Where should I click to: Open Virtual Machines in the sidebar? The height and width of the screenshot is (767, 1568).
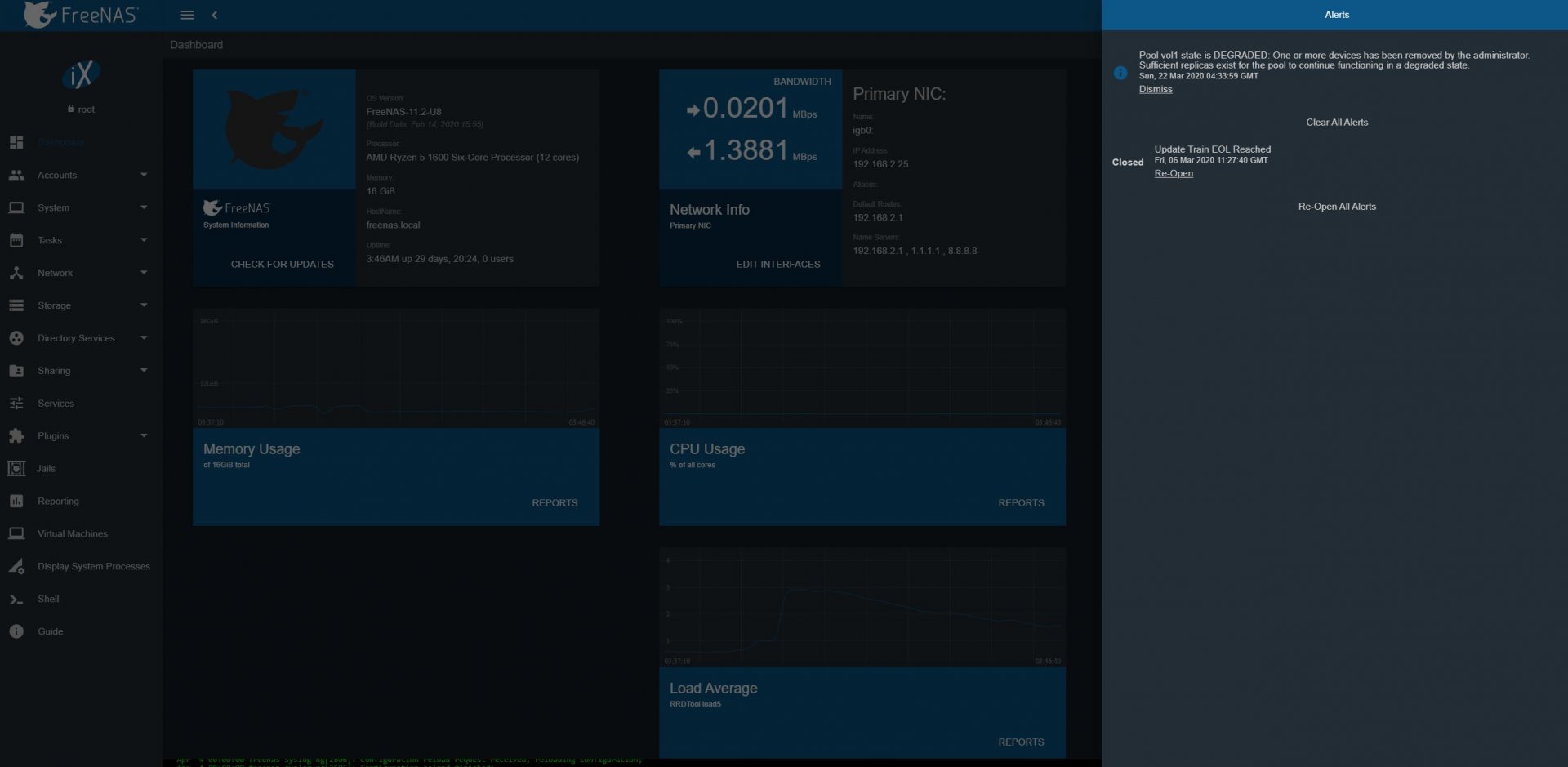click(x=73, y=533)
